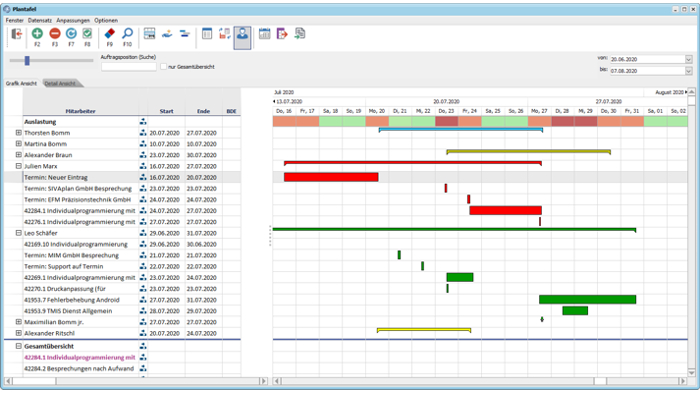The image size is (700, 394).
Task: Click the assignment icon in Alexander Ritschl row
Action: (143, 333)
